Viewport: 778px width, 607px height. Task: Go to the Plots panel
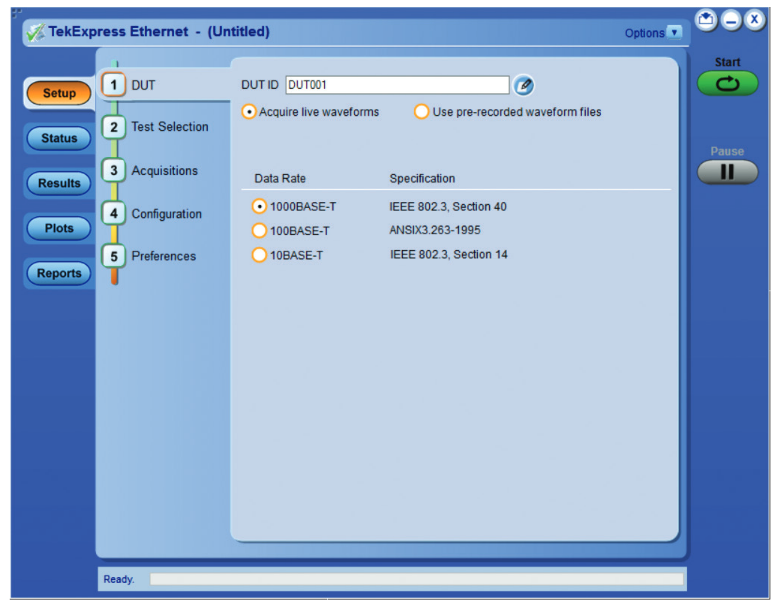(59, 228)
